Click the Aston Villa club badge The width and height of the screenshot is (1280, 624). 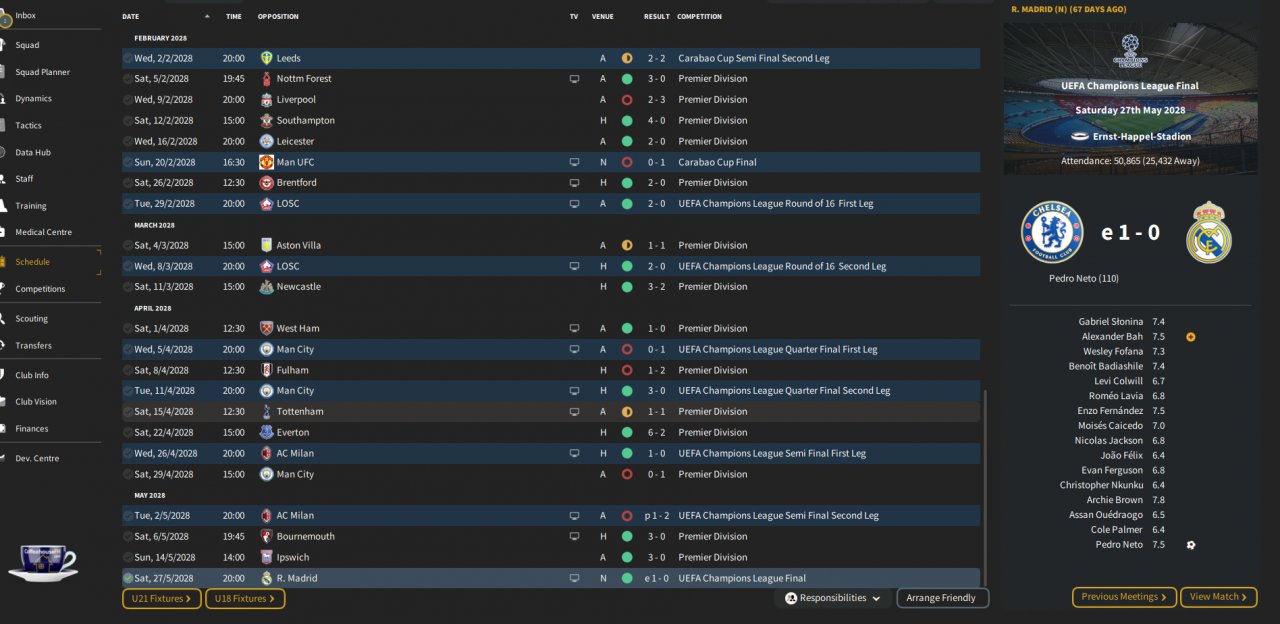tap(266, 245)
